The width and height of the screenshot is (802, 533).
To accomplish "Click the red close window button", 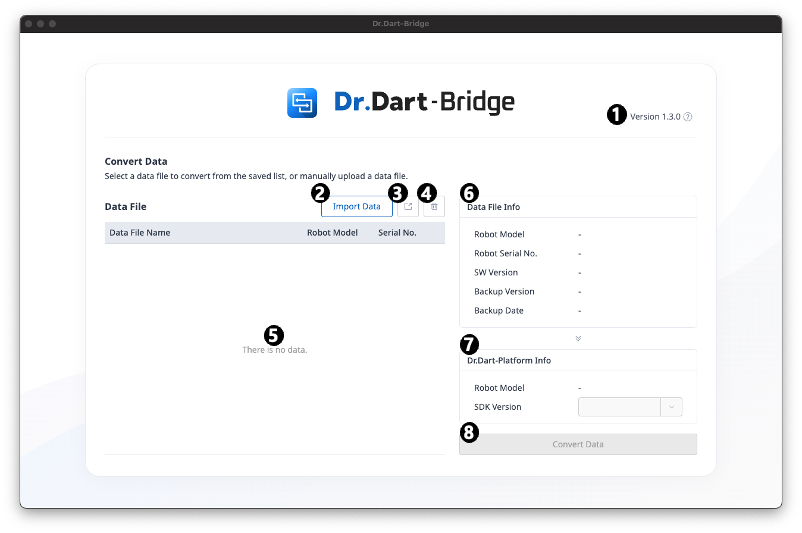I will (x=29, y=23).
